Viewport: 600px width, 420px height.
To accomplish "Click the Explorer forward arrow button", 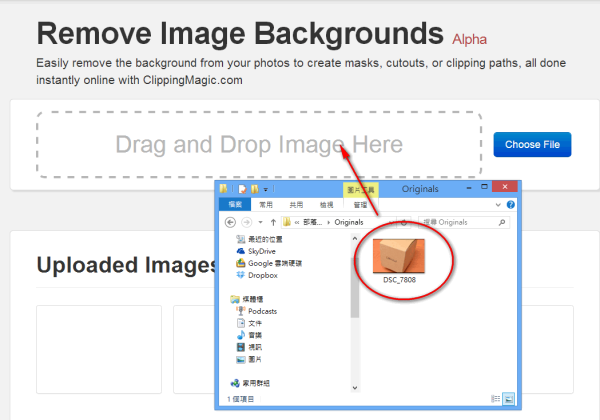I will point(247,222).
